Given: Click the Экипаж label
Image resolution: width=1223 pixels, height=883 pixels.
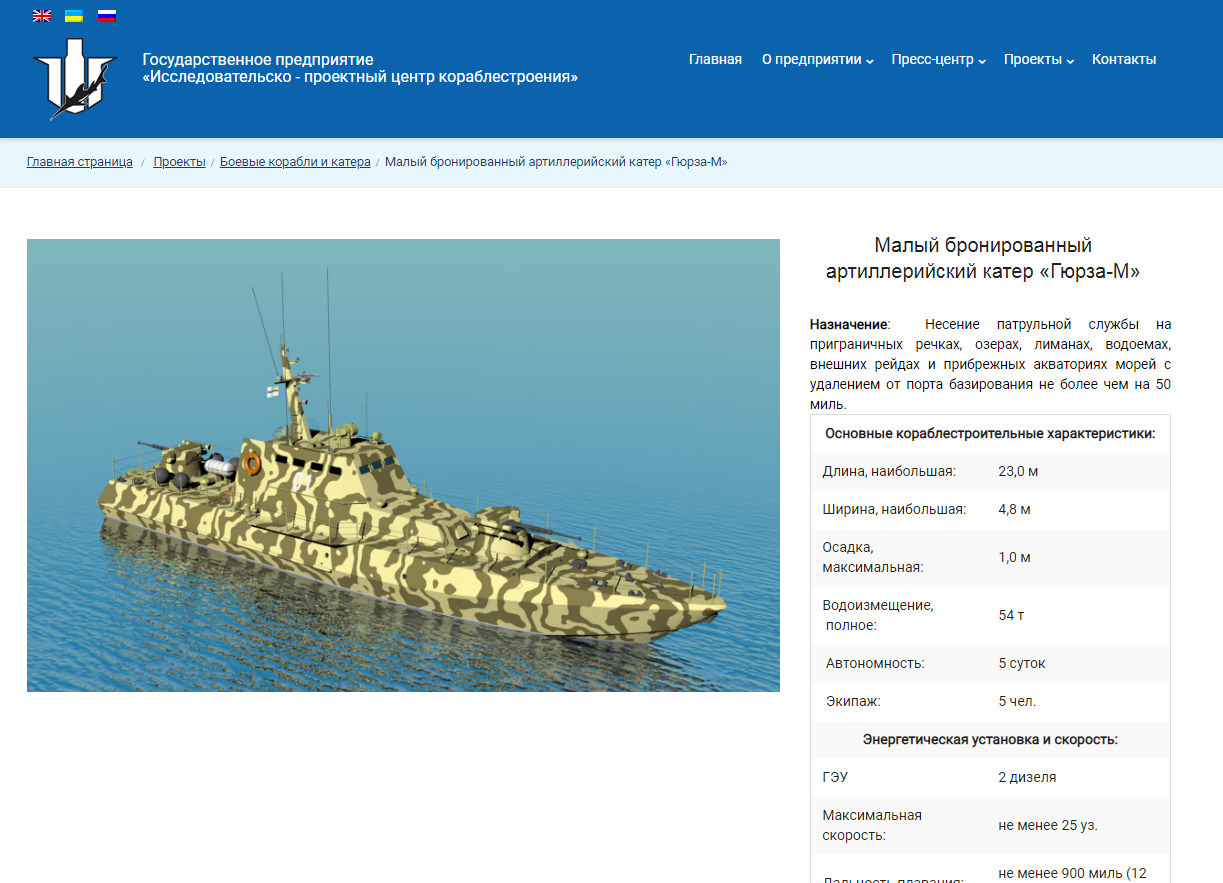Looking at the screenshot, I should (x=853, y=701).
